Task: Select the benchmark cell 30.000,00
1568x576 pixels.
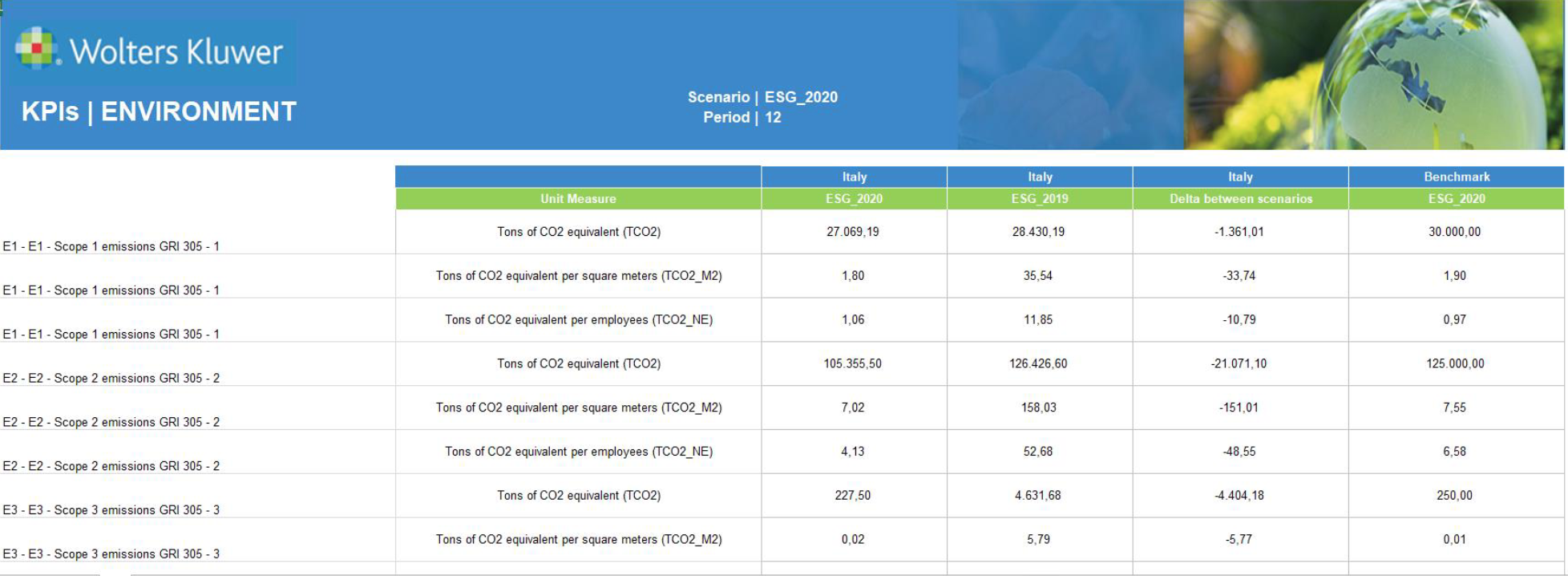Action: 1454,232
